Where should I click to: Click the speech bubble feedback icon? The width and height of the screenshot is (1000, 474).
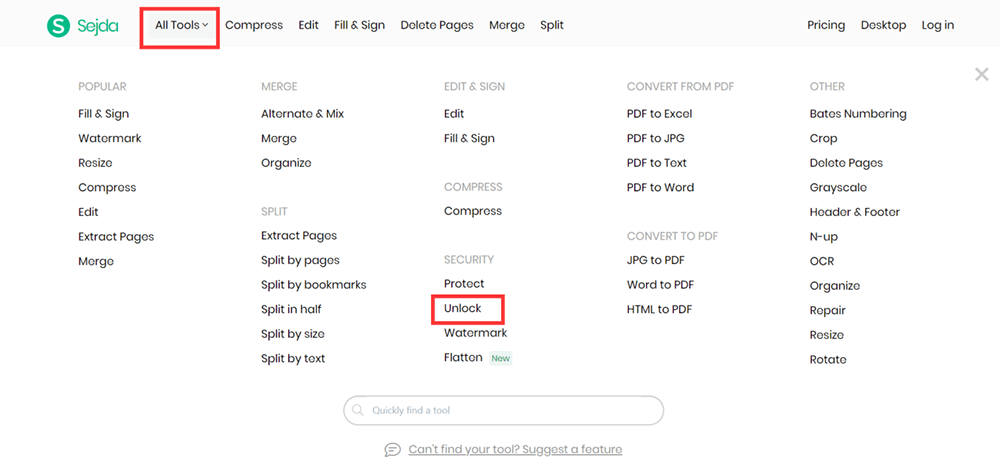coord(393,450)
